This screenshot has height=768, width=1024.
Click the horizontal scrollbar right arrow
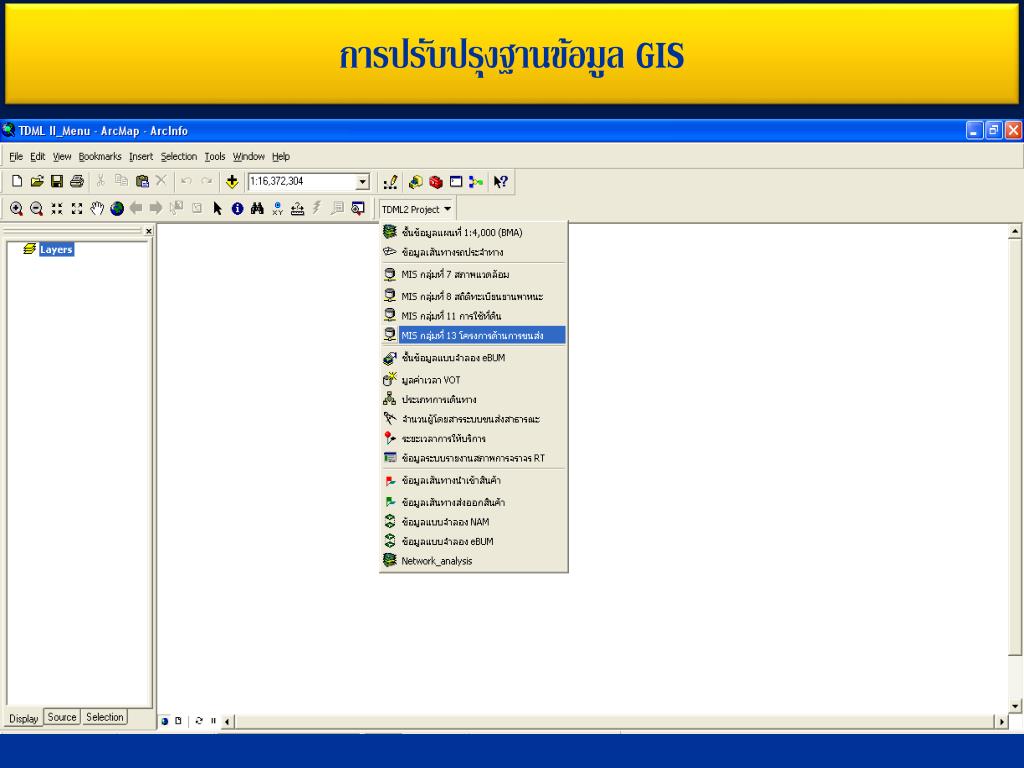1002,722
